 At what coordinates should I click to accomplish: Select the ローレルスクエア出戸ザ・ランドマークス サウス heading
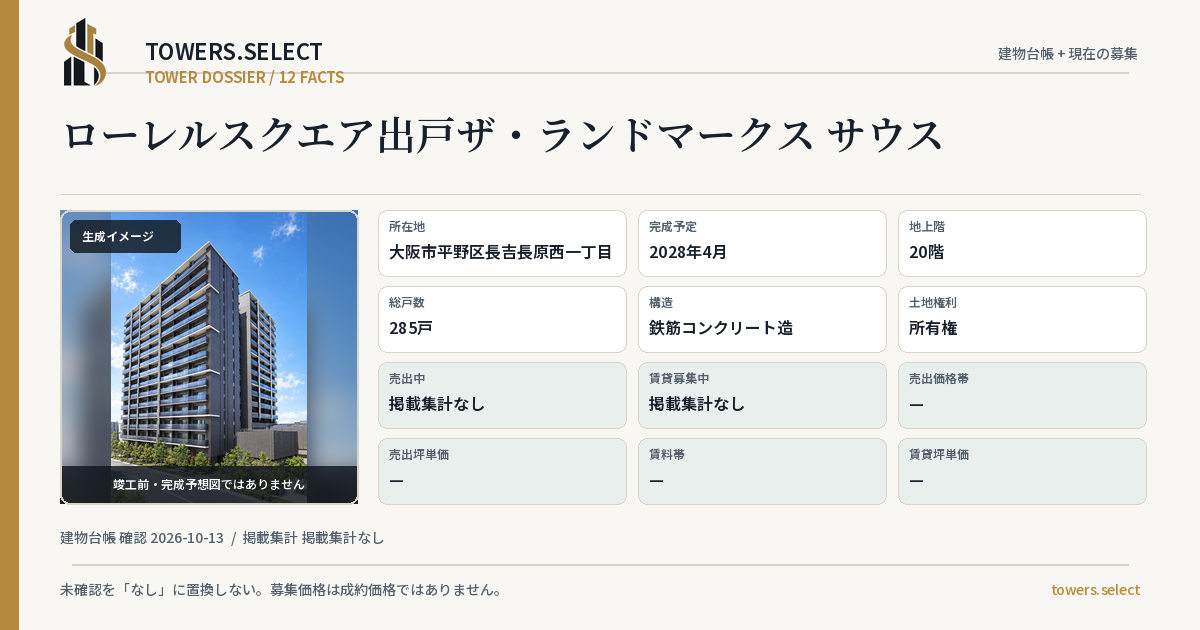coord(503,135)
